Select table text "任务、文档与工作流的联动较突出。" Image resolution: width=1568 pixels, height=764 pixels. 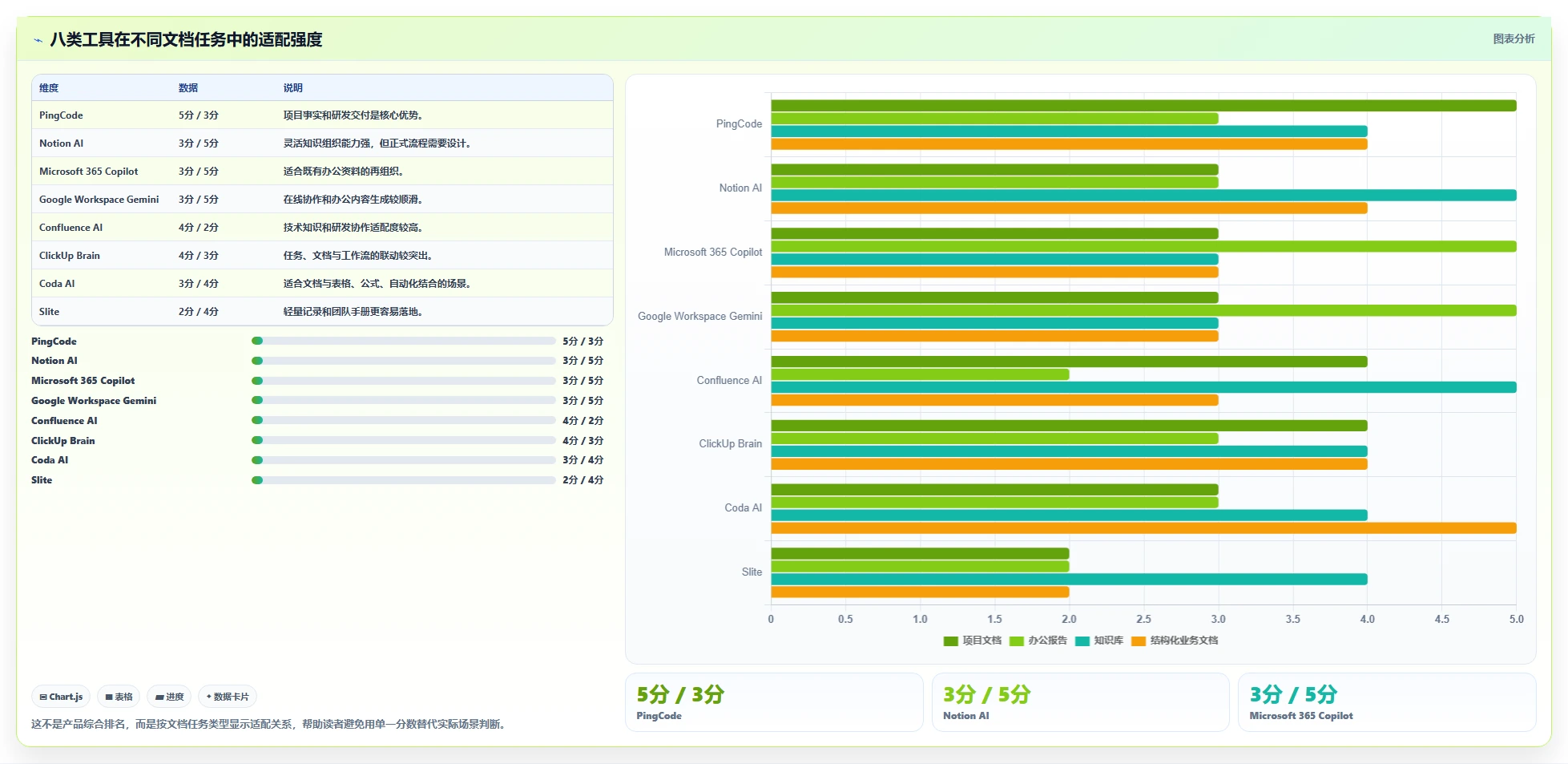tap(358, 256)
